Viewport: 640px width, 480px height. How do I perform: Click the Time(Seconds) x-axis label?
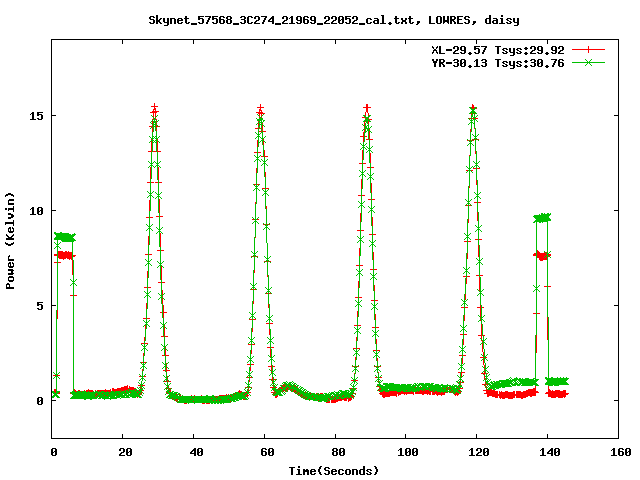(x=334, y=471)
